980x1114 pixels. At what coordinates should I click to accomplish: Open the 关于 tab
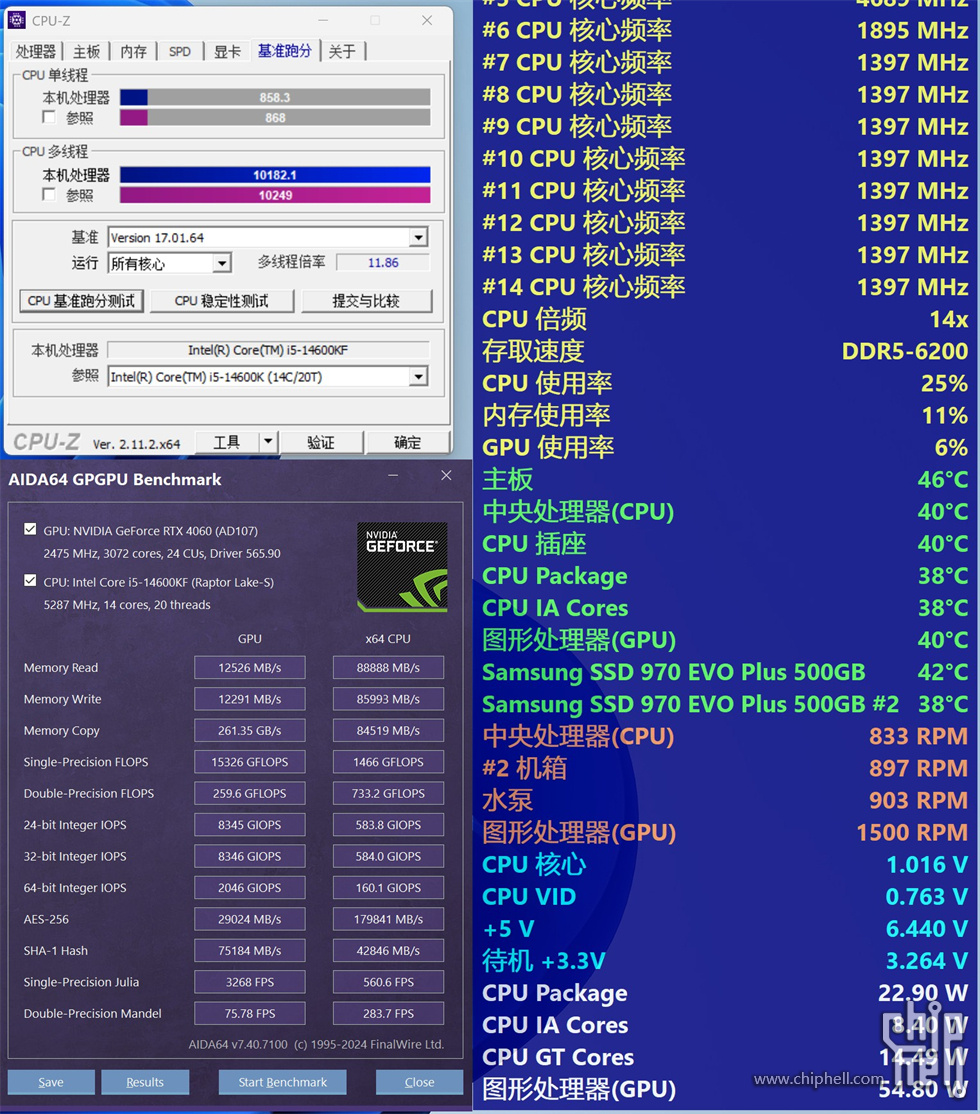click(x=343, y=51)
